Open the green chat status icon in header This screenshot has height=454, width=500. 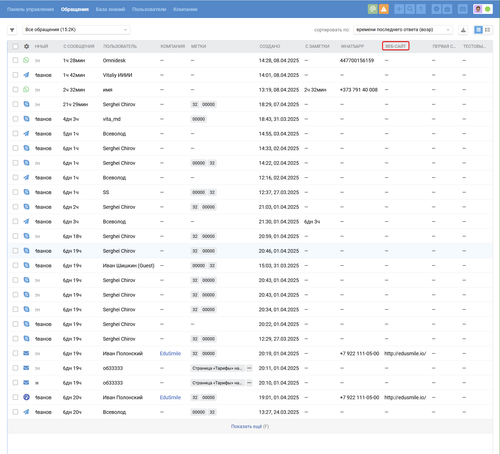tap(373, 9)
